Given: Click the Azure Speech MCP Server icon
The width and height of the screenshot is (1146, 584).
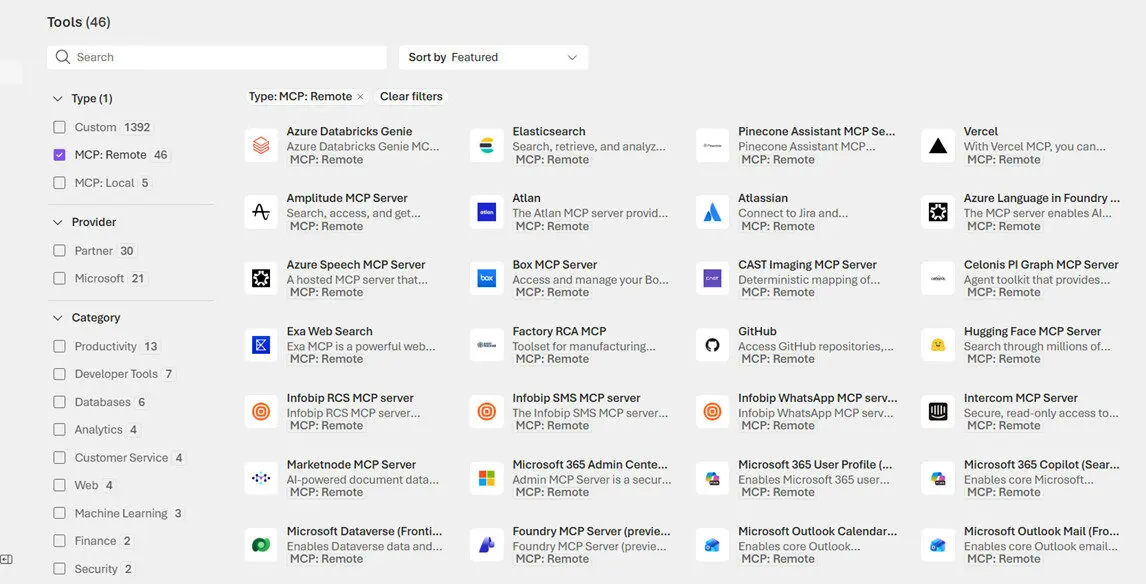Looking at the screenshot, I should [261, 278].
